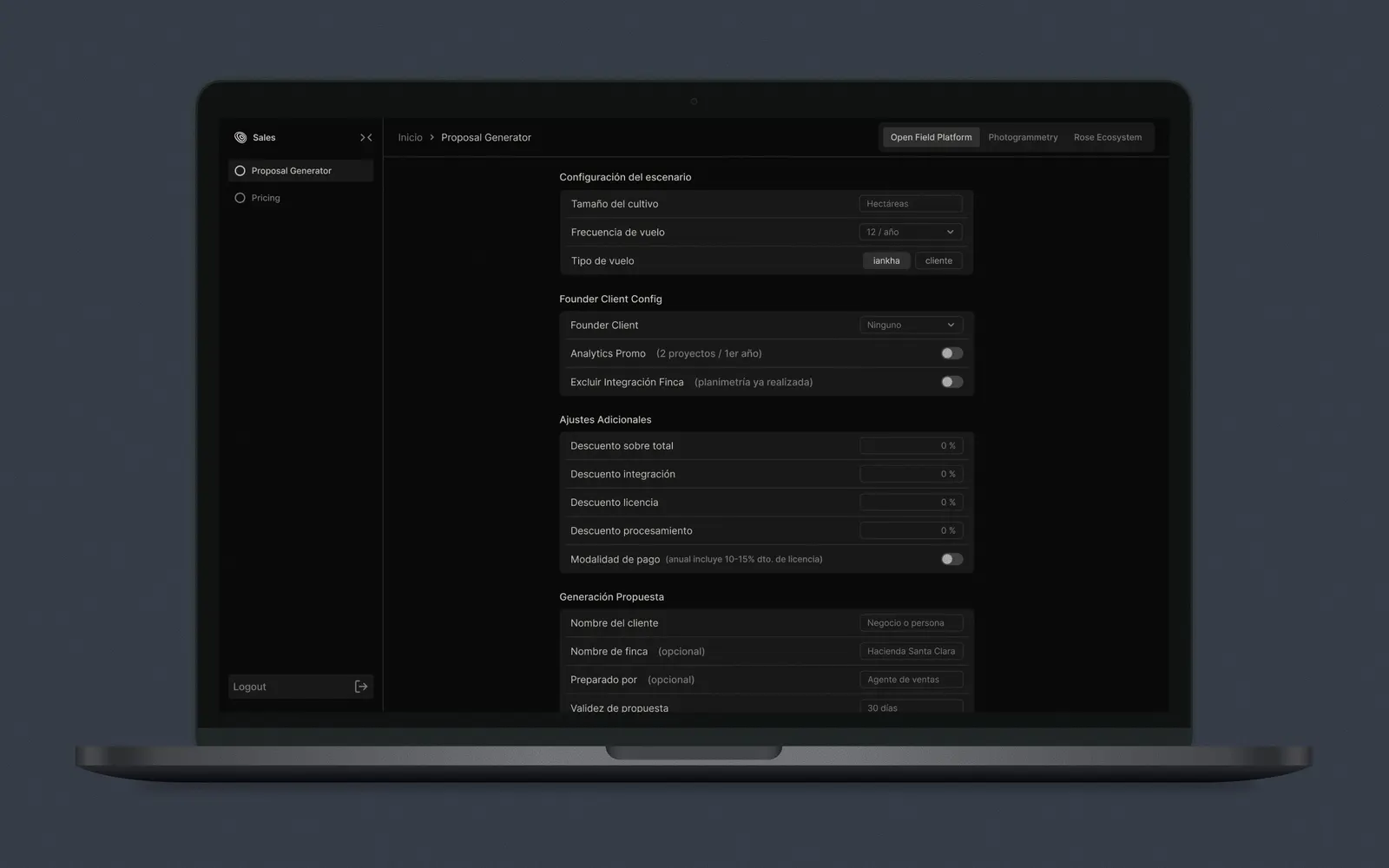Viewport: 1389px width, 868px height.
Task: Open the Founder Client dropdown
Action: pos(911,325)
